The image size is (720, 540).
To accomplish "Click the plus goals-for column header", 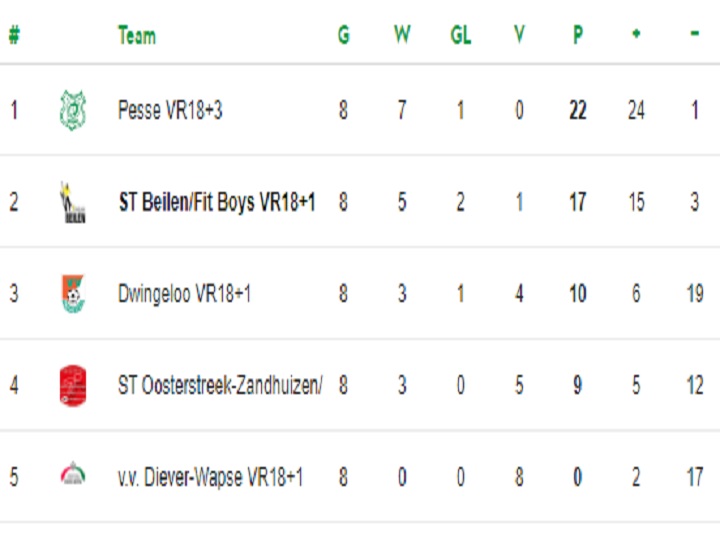I will (x=636, y=34).
